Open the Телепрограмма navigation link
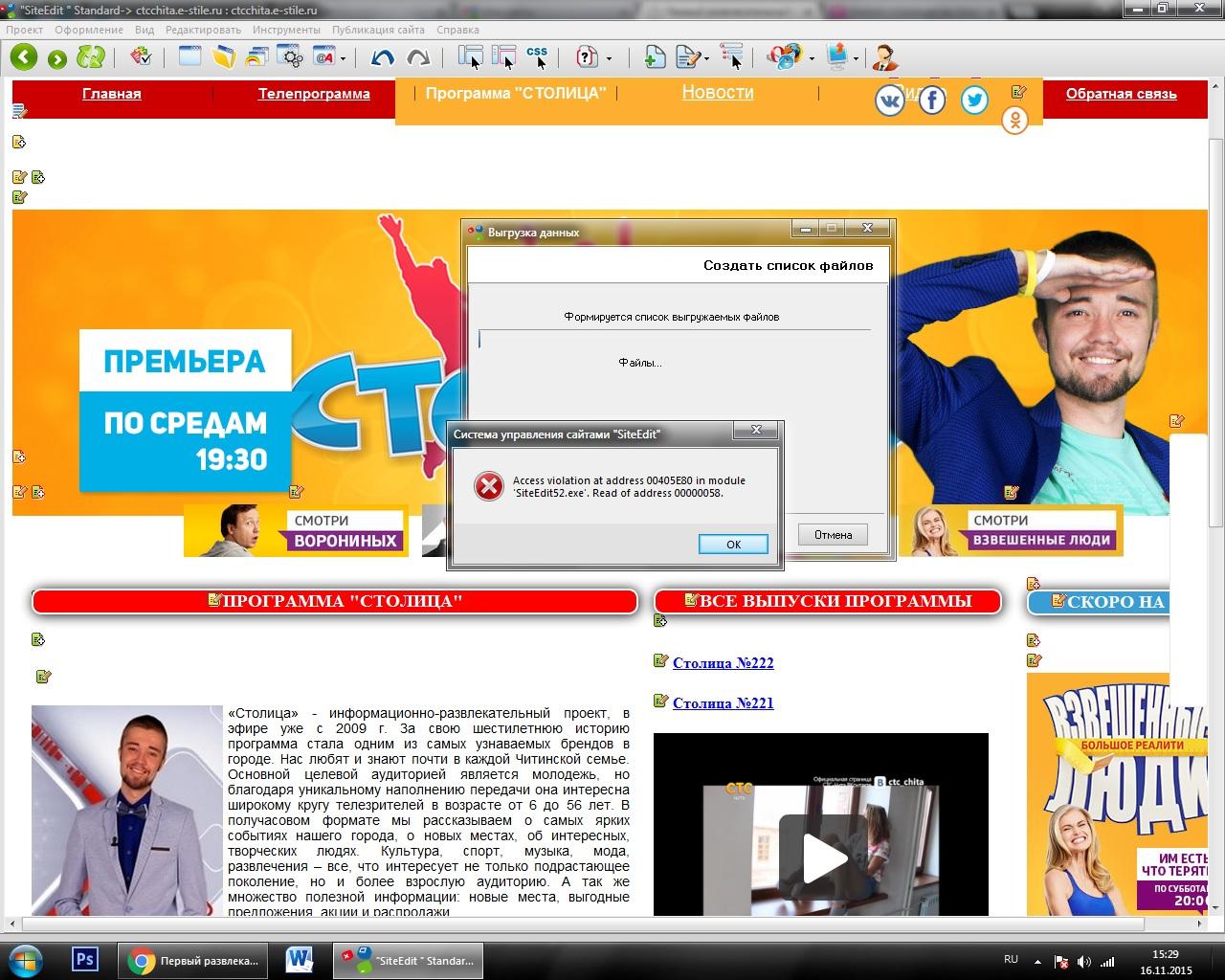This screenshot has width=1225, height=980. click(314, 94)
